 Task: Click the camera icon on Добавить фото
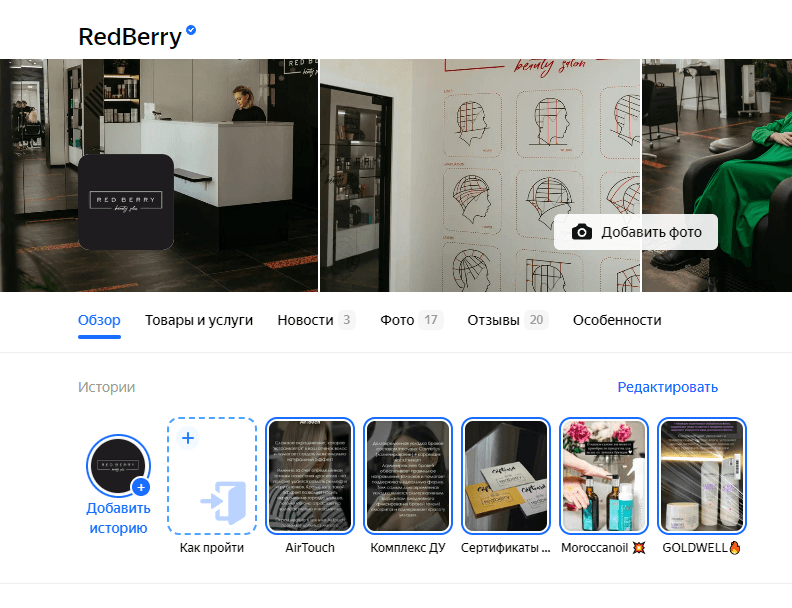tap(581, 232)
